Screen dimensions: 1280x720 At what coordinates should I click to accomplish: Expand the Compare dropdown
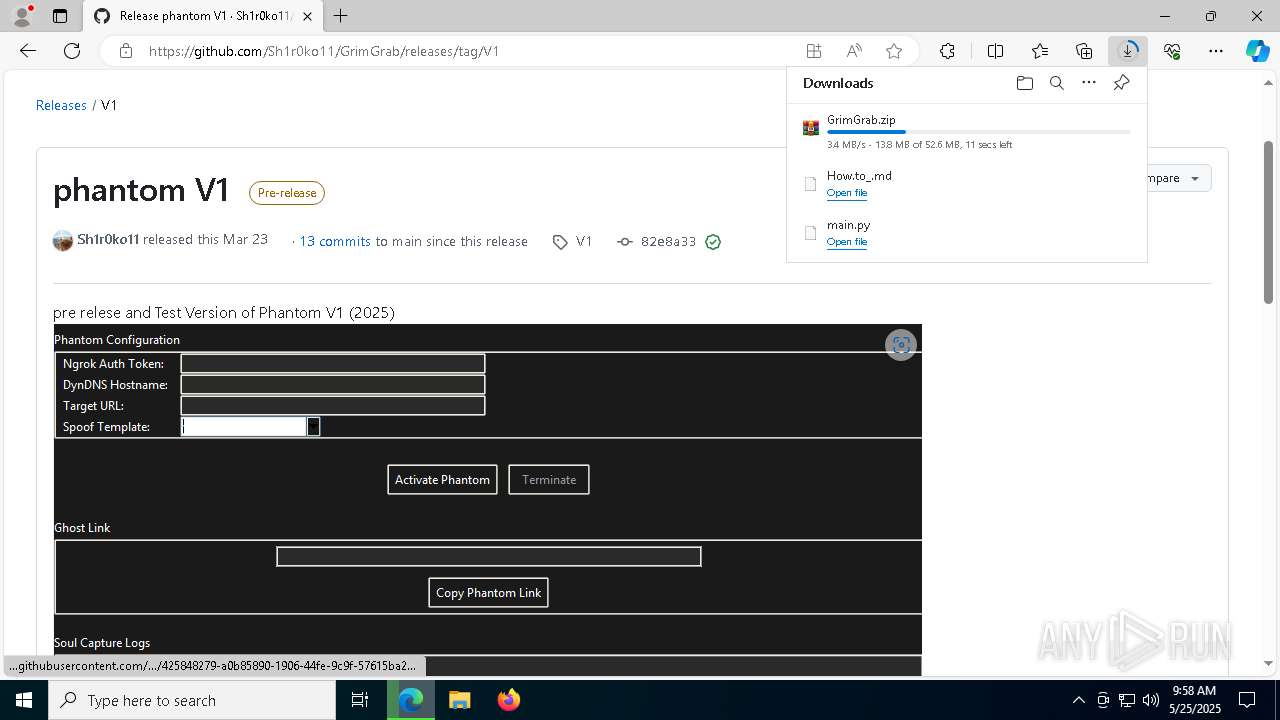click(1178, 178)
